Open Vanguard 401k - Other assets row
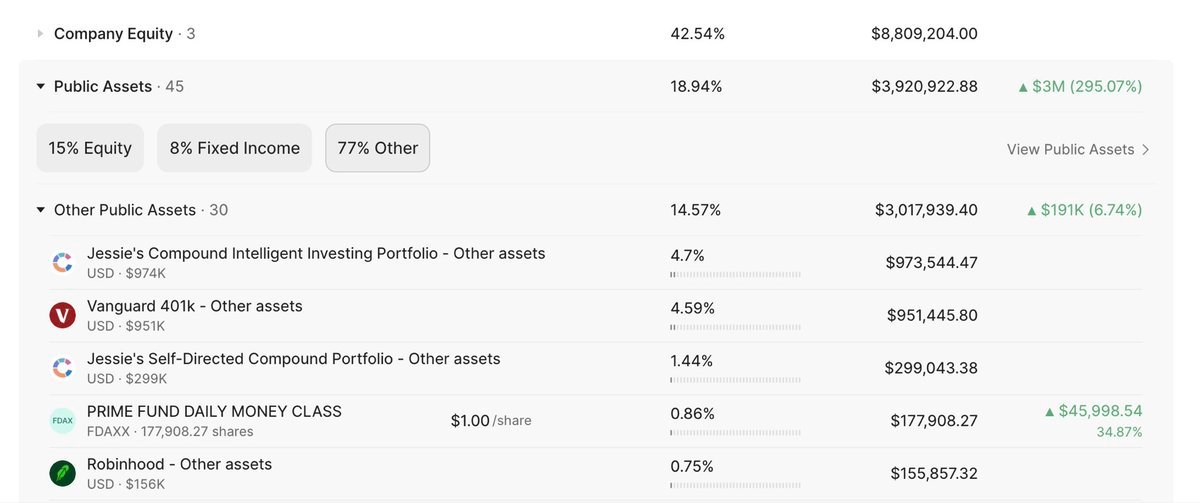The width and height of the screenshot is (1200, 503). 194,306
